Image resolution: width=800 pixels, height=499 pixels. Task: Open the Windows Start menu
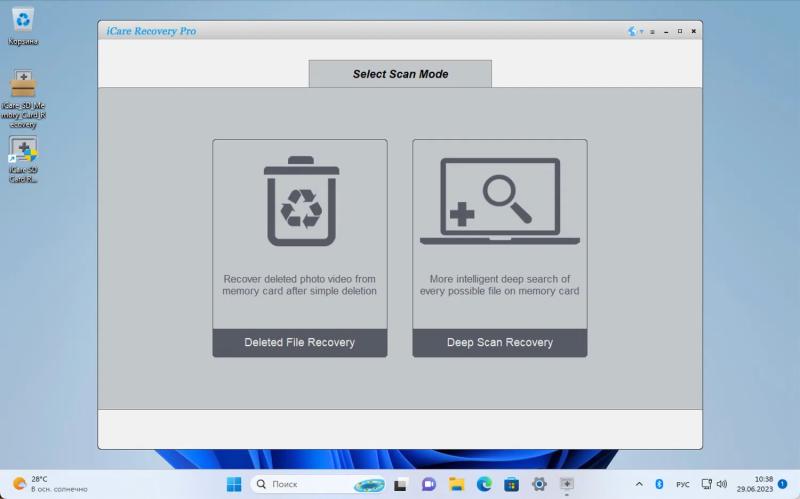click(234, 484)
